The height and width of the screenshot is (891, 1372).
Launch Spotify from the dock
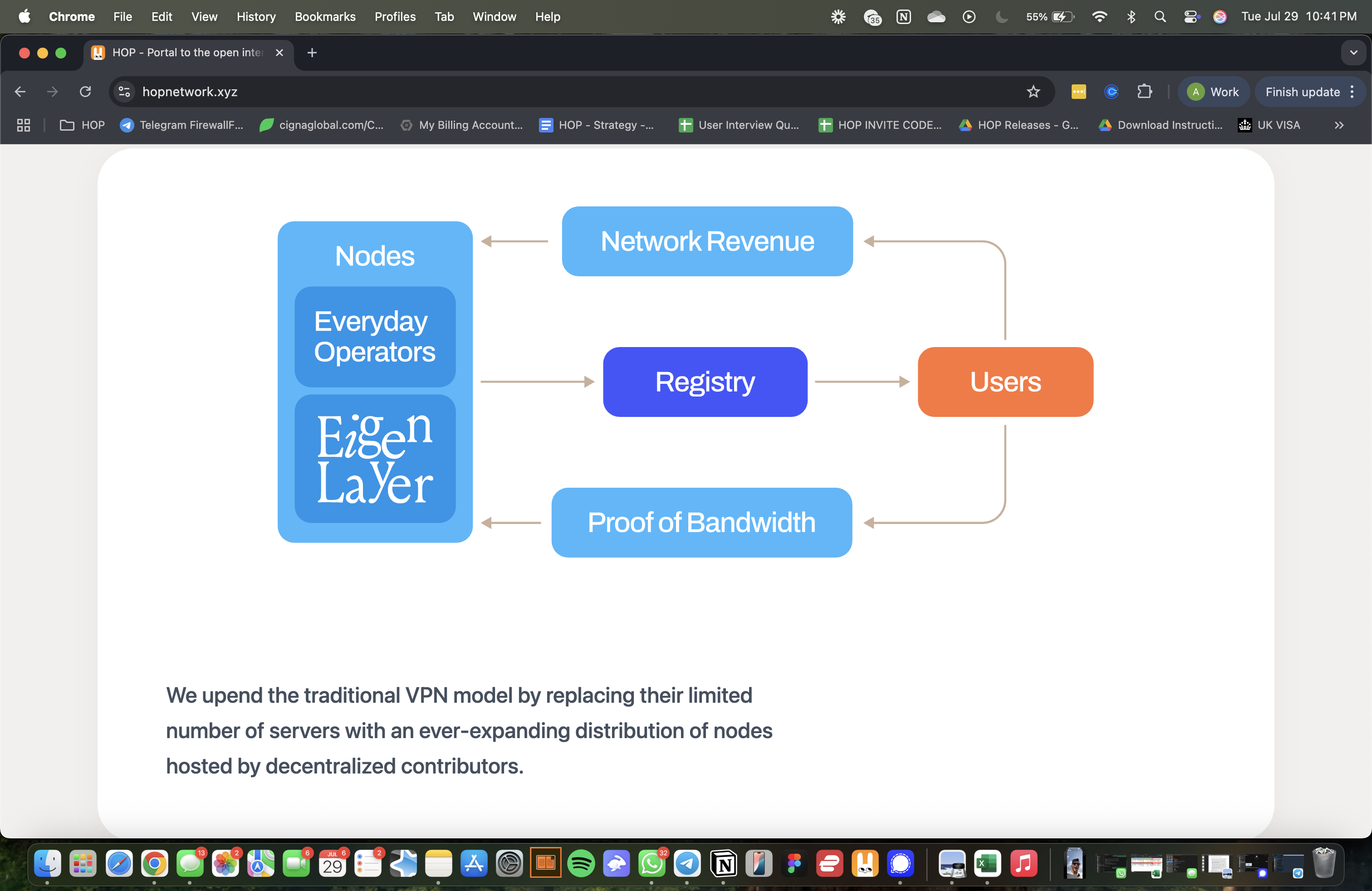581,864
